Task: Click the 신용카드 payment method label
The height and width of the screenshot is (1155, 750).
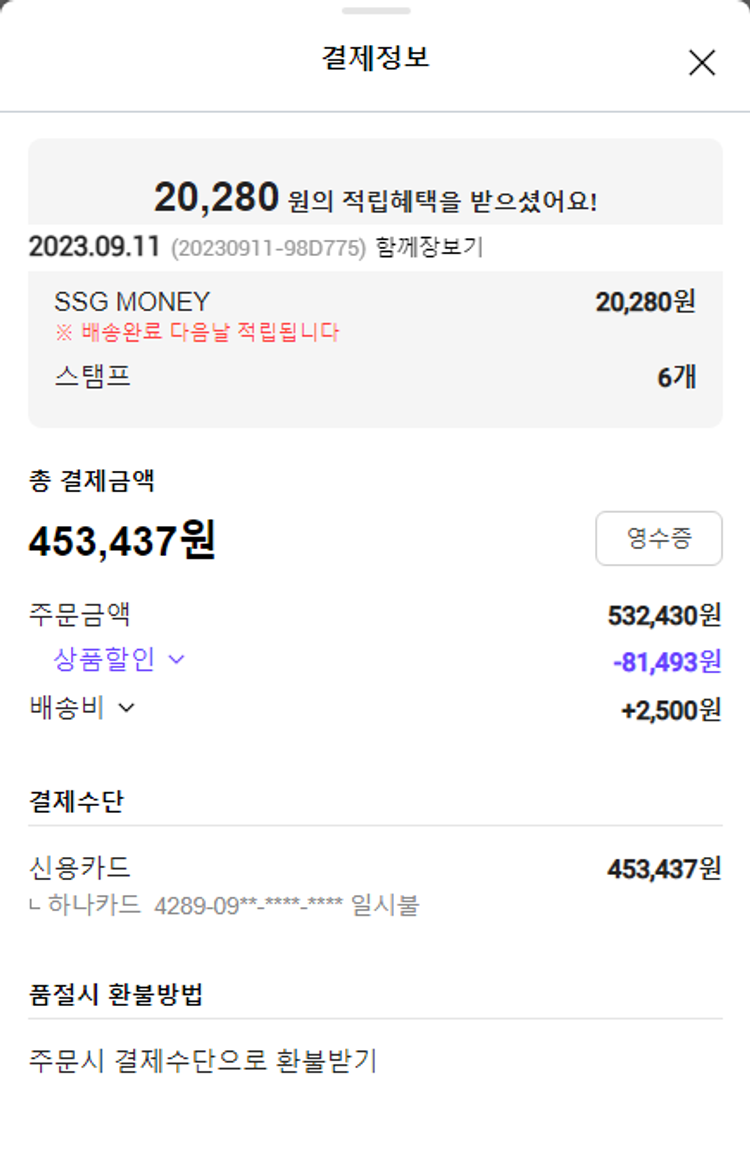Action: [x=80, y=868]
